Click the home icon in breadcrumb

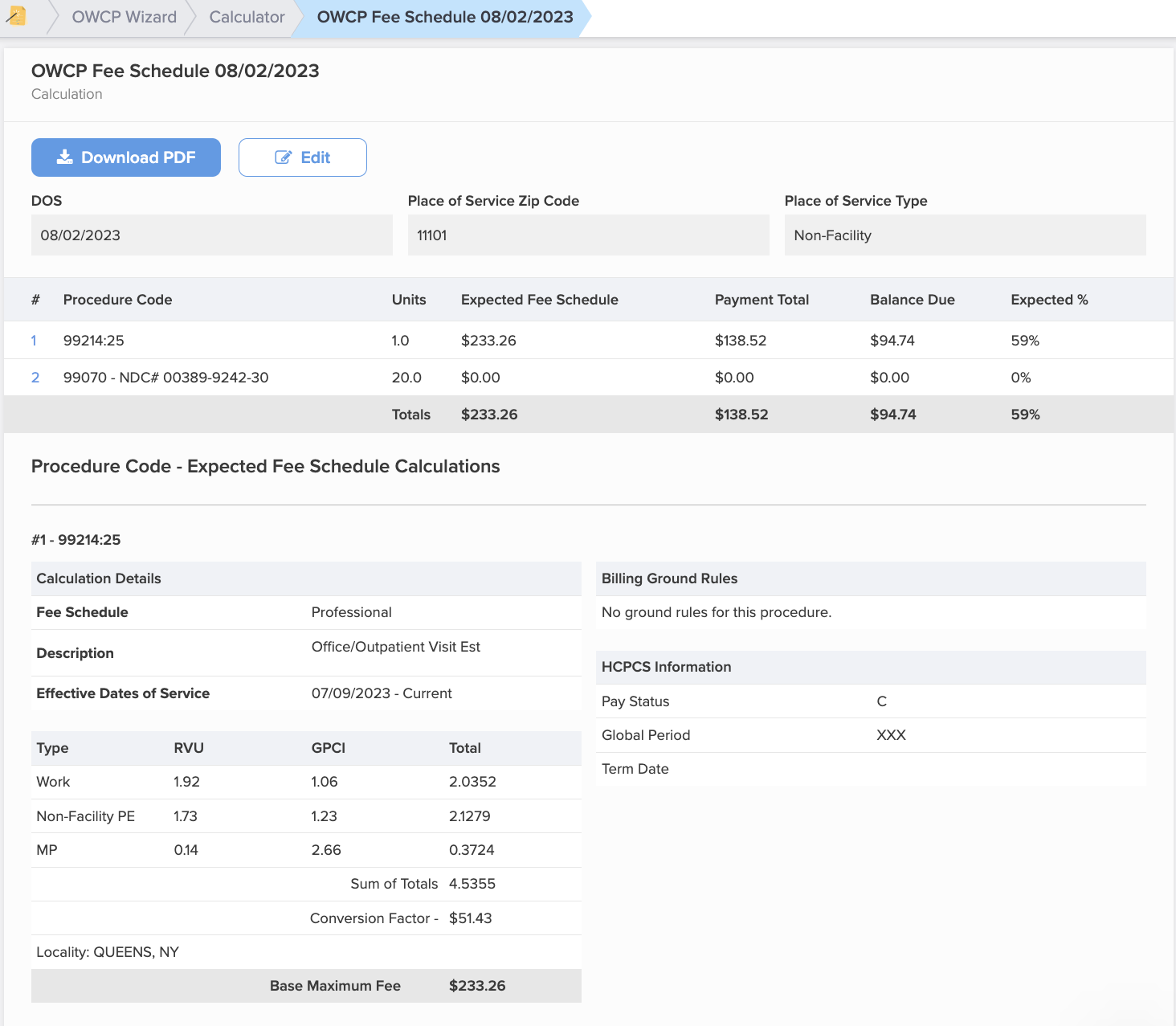[16, 16]
